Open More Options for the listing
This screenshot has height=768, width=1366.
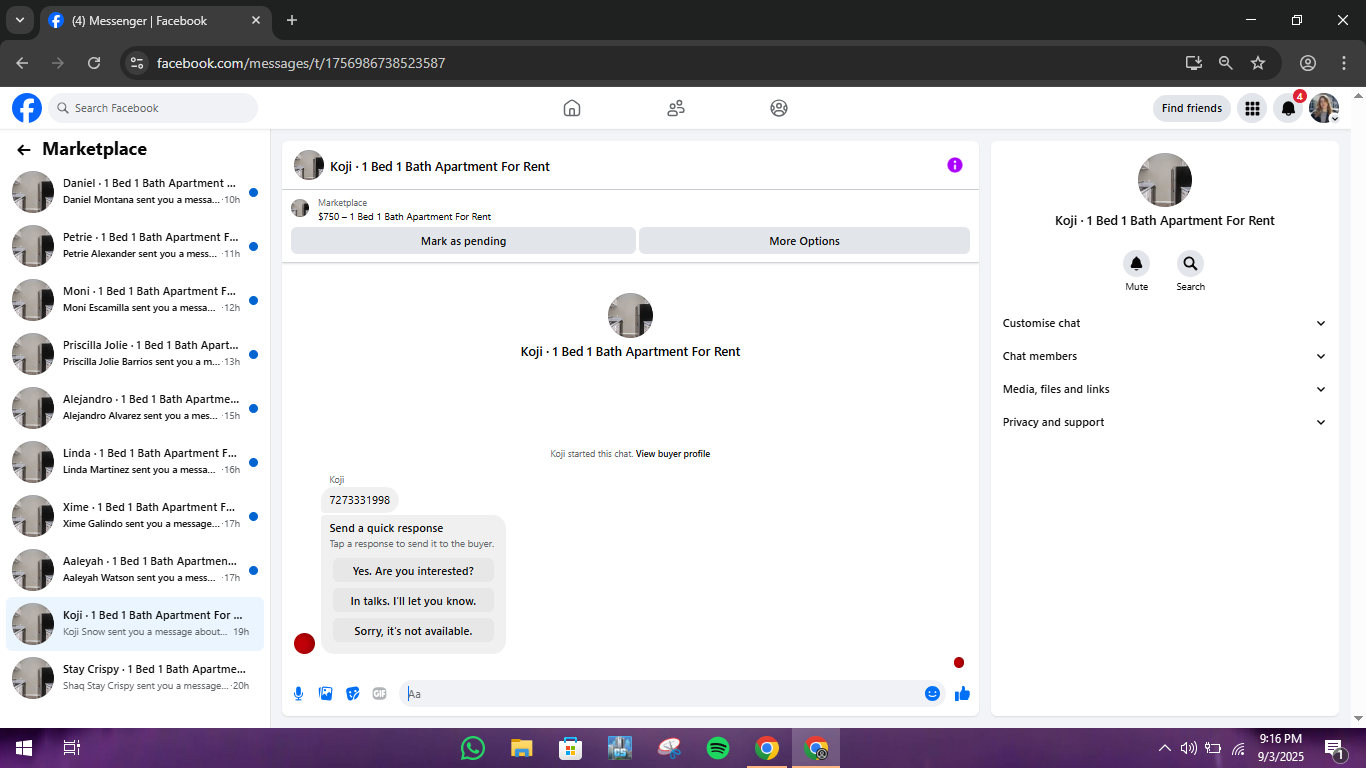tap(804, 241)
